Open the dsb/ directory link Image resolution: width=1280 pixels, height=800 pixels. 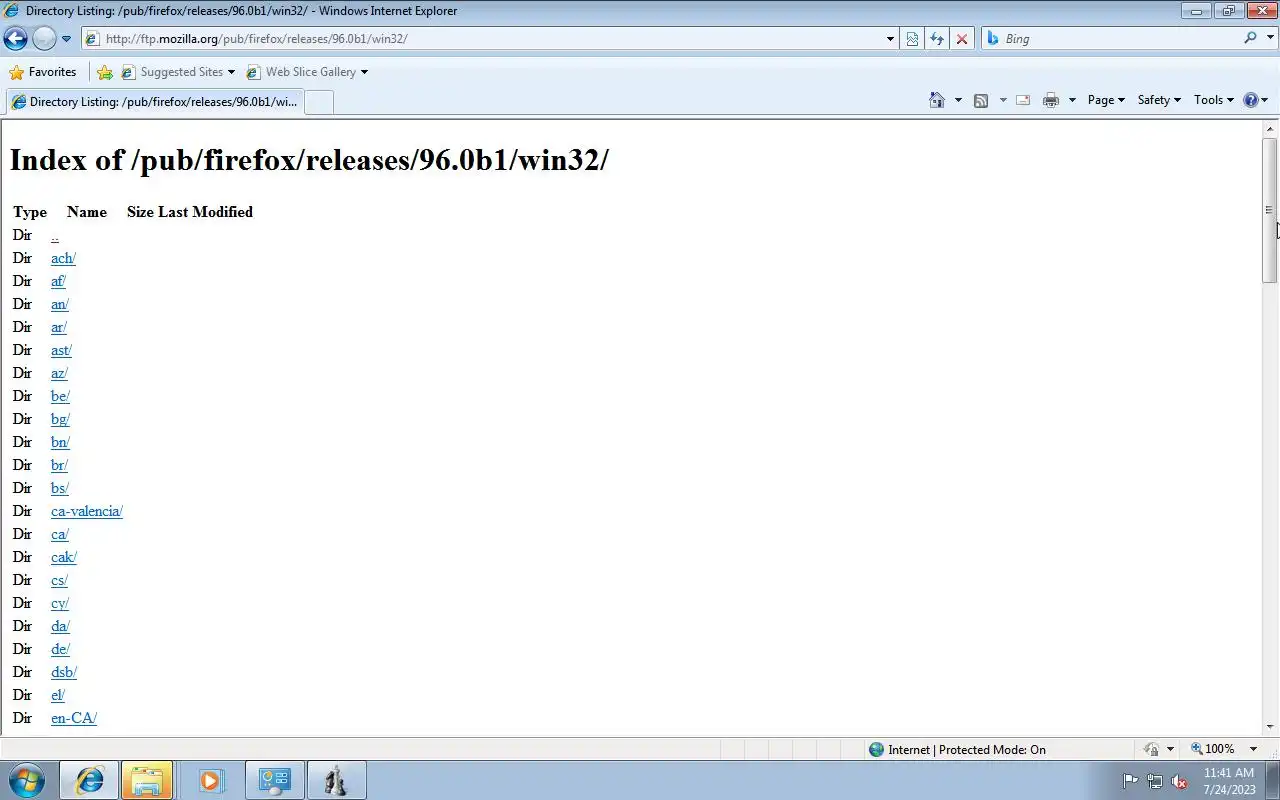[x=64, y=673]
